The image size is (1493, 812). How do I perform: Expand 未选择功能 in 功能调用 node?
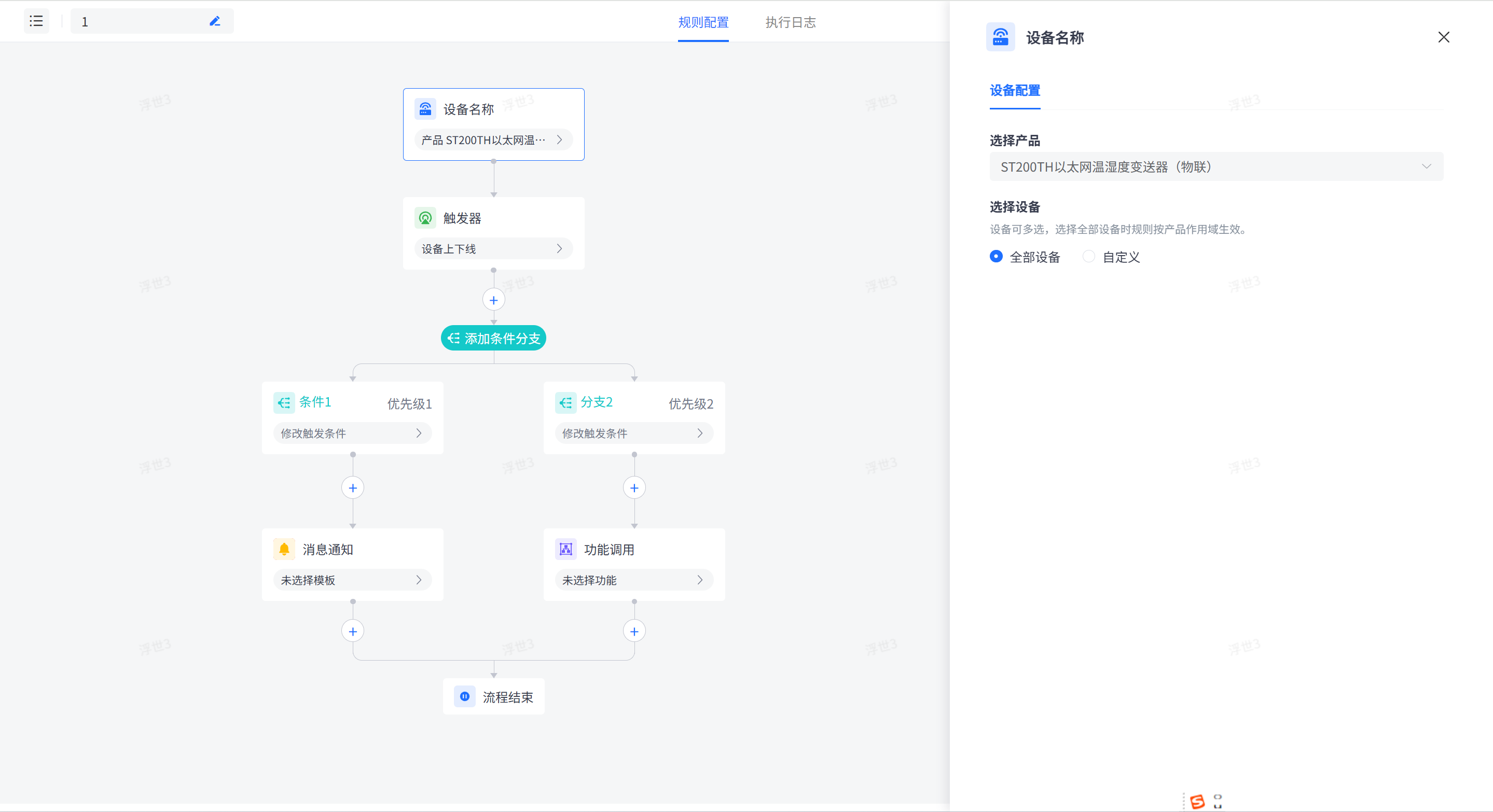634,580
